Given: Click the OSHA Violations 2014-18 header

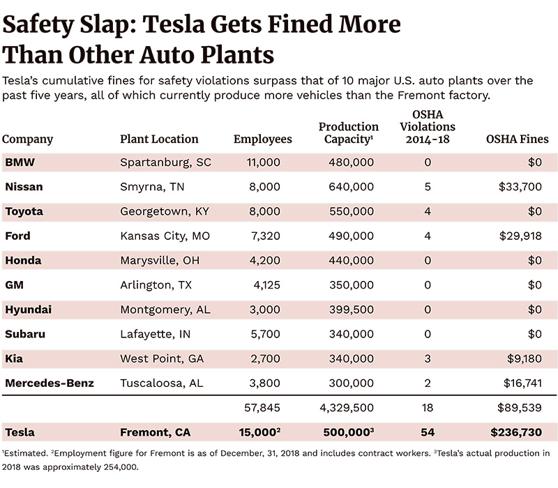Looking at the screenshot, I should tap(427, 127).
